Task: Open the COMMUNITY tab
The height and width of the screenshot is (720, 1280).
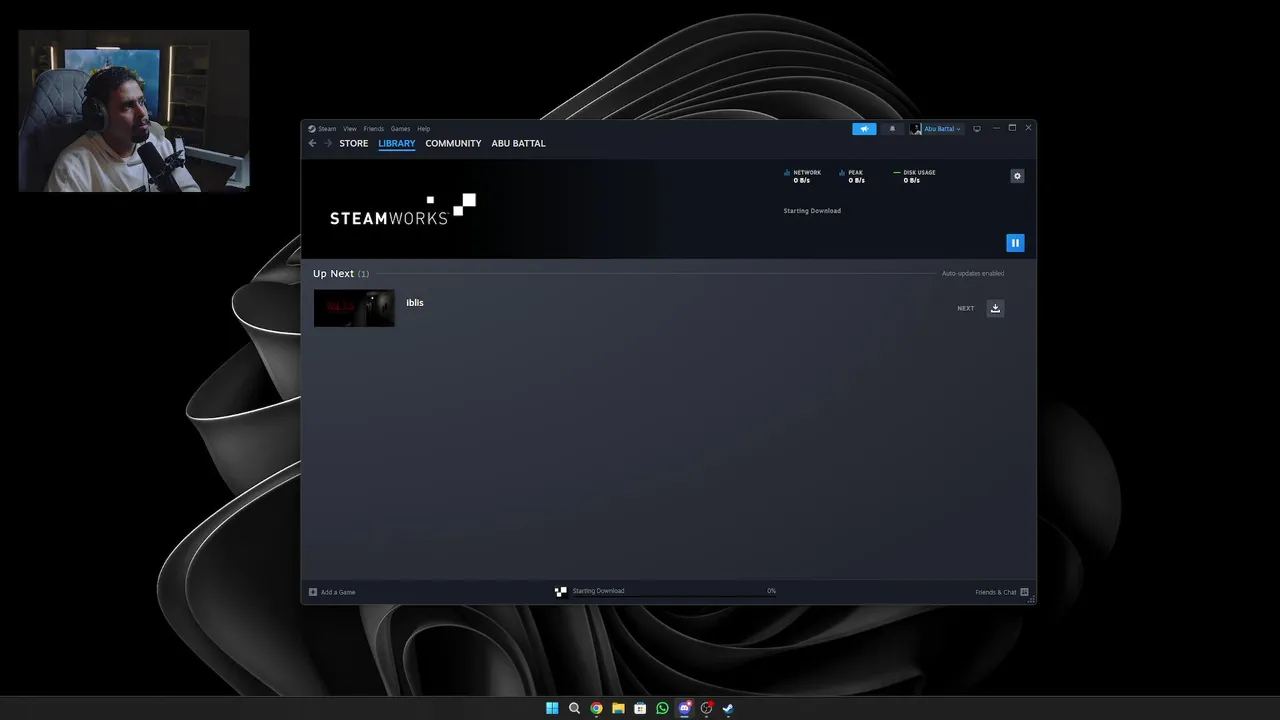Action: pyautogui.click(x=453, y=143)
